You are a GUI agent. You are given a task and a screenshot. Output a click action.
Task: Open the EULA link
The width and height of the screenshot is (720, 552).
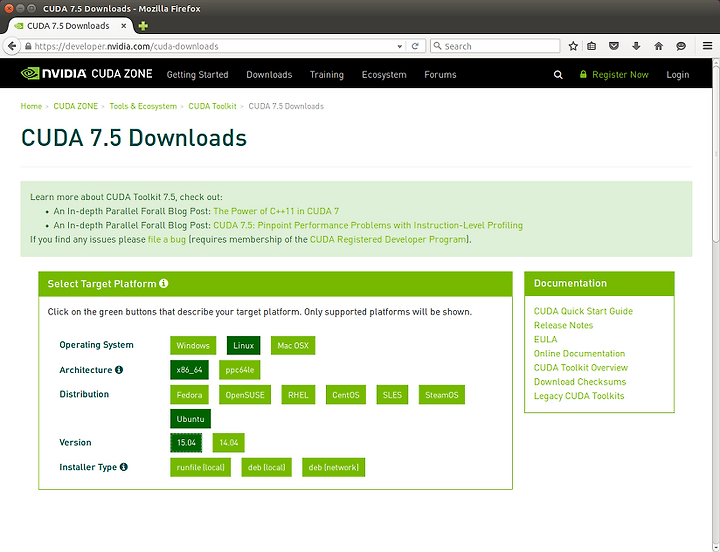[x=546, y=339]
